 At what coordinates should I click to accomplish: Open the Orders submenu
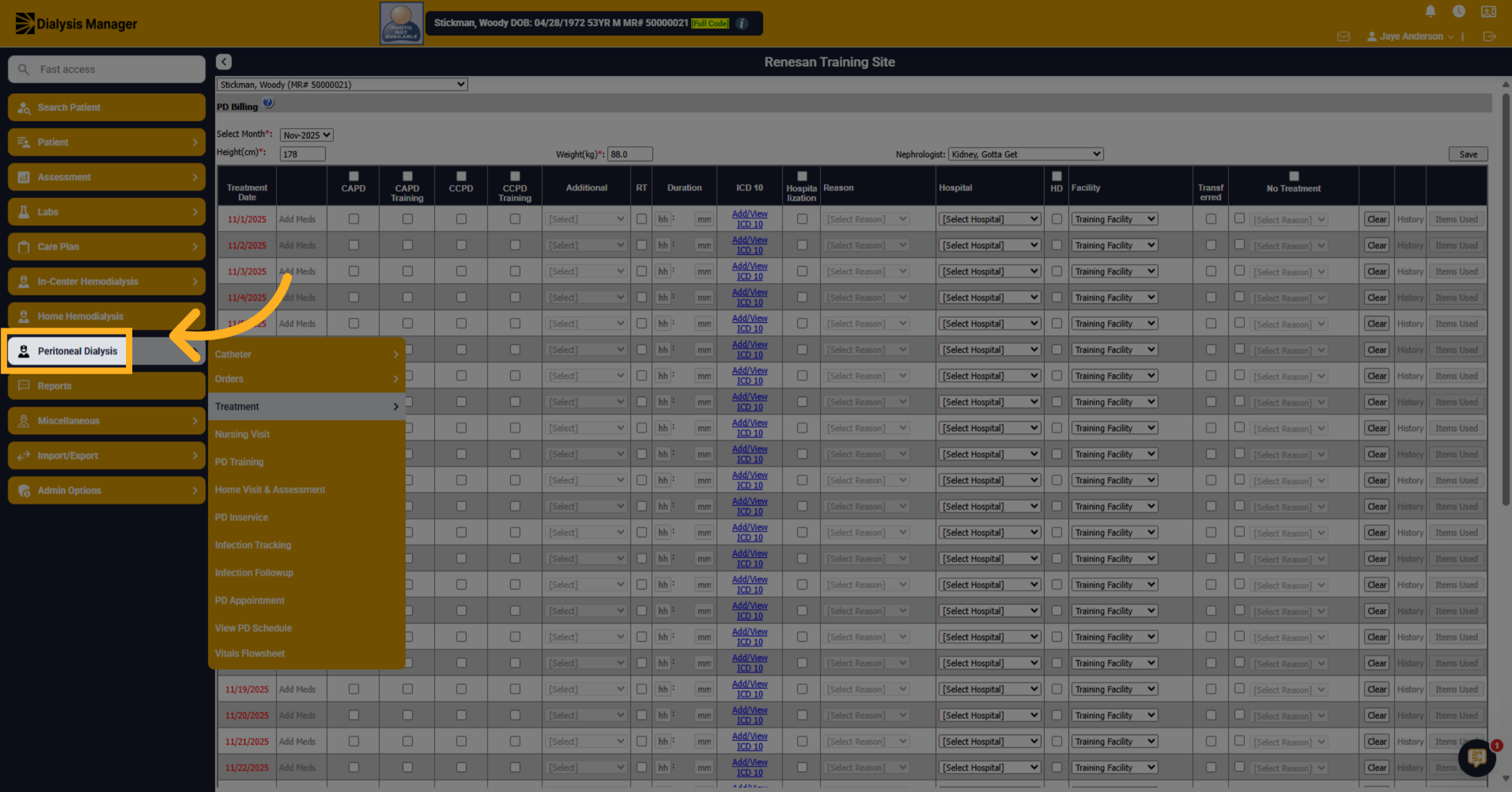(x=306, y=379)
